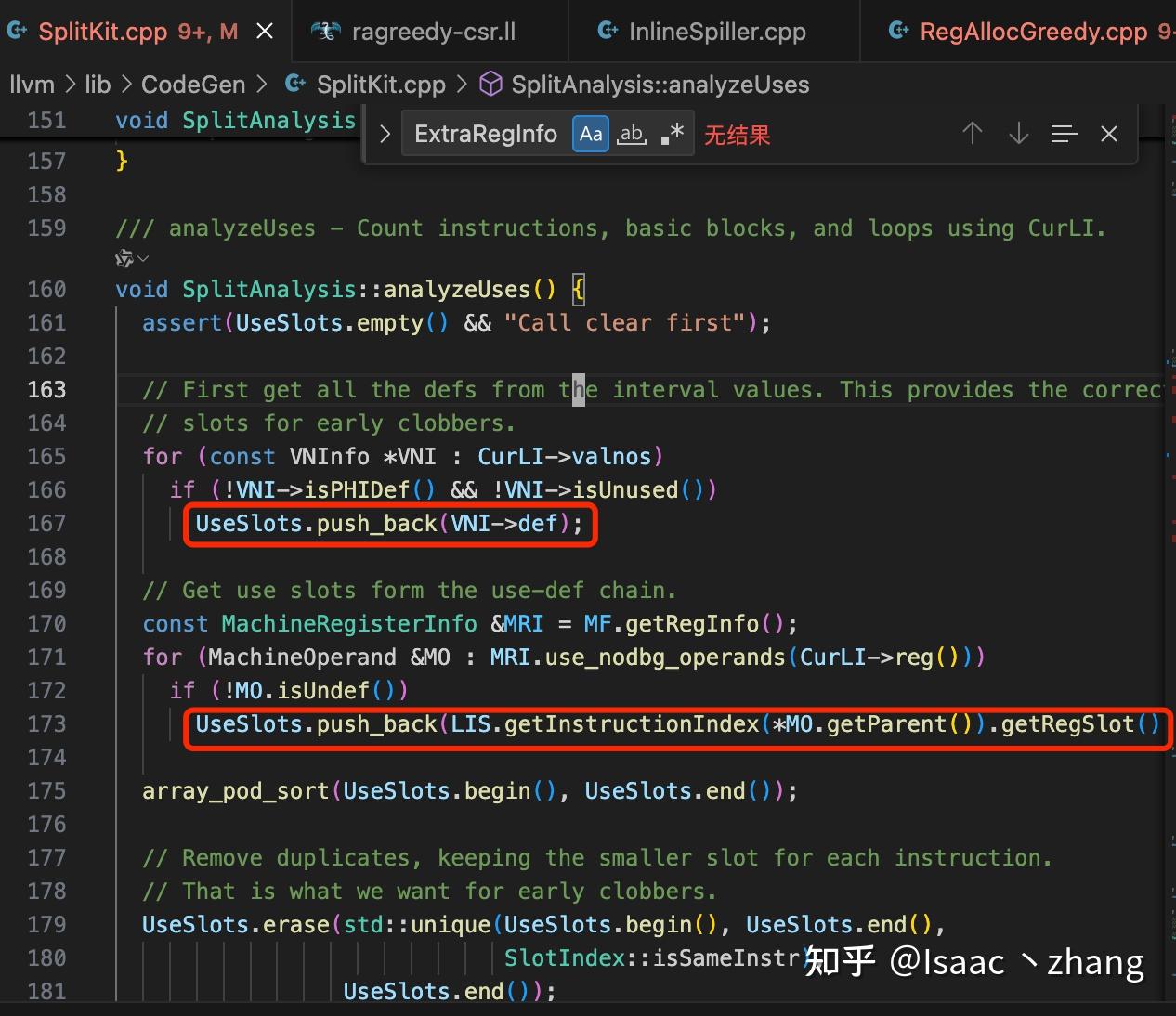Click the C++ file icon on SplitKit.cpp tab
1176x1016 pixels.
click(17, 31)
